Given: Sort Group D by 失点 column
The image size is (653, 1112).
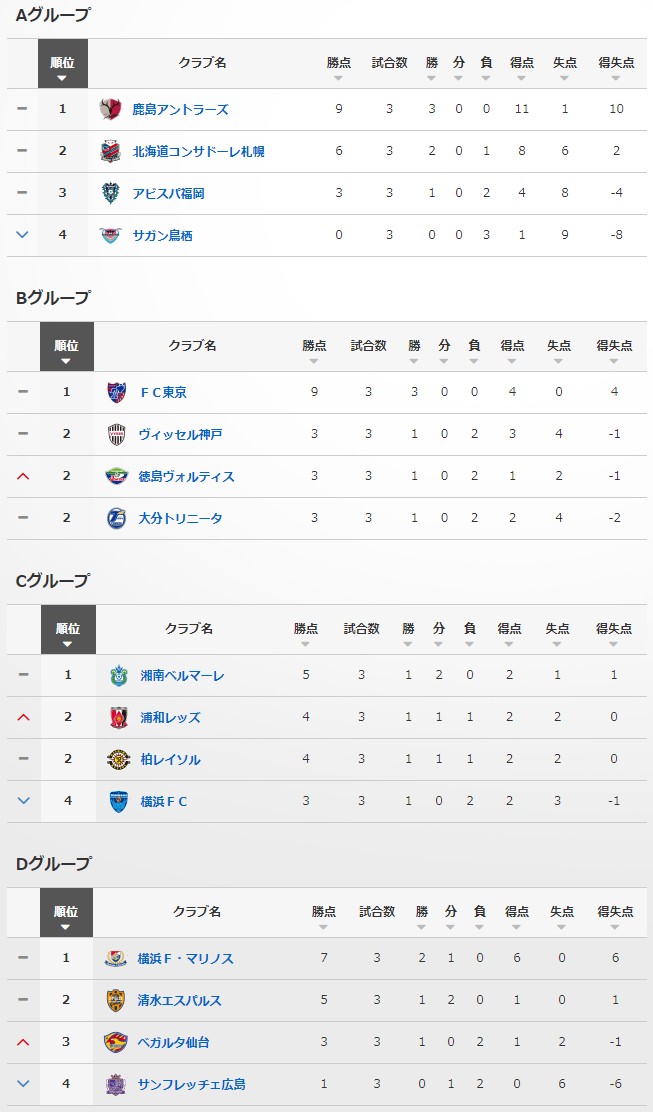Looking at the screenshot, I should pyautogui.click(x=562, y=916).
